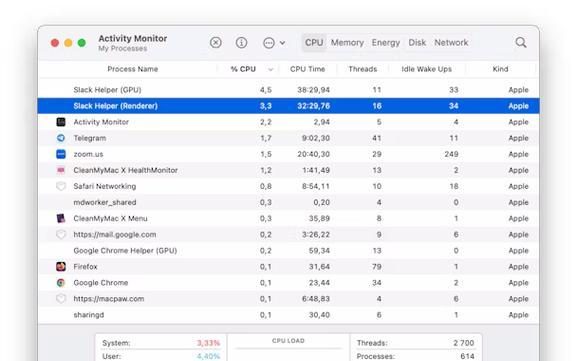The height and width of the screenshot is (361, 577).
Task: Select the Slack Helper (Renderer) row
Action: [x=288, y=106]
